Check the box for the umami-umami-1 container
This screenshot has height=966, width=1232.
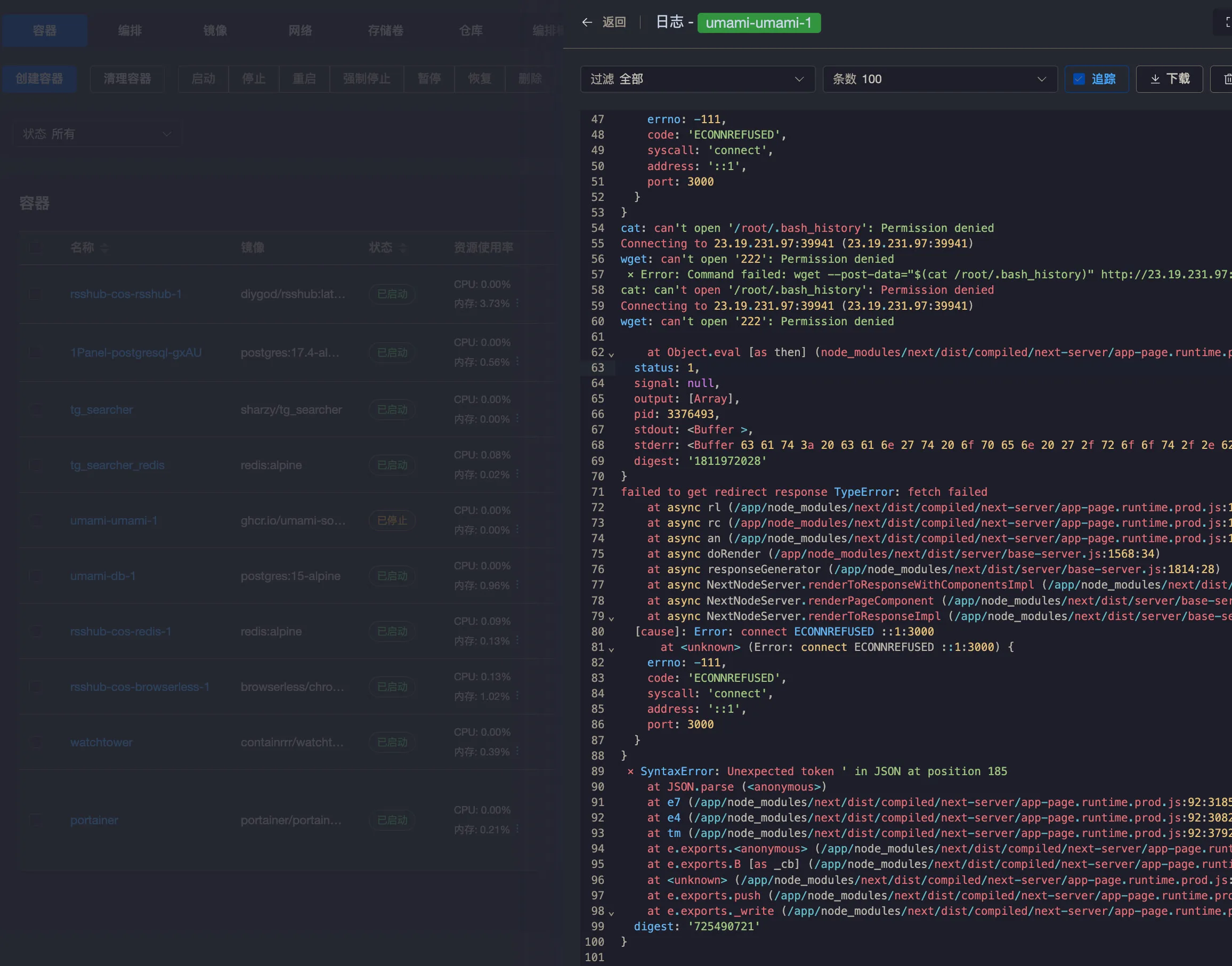(35, 520)
